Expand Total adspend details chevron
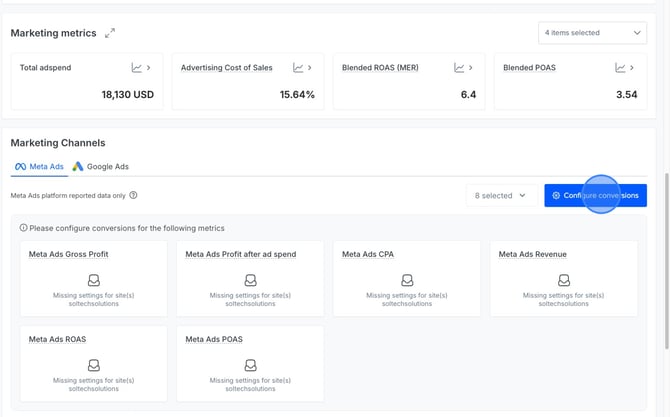Image resolution: width=670 pixels, height=417 pixels. tap(149, 68)
